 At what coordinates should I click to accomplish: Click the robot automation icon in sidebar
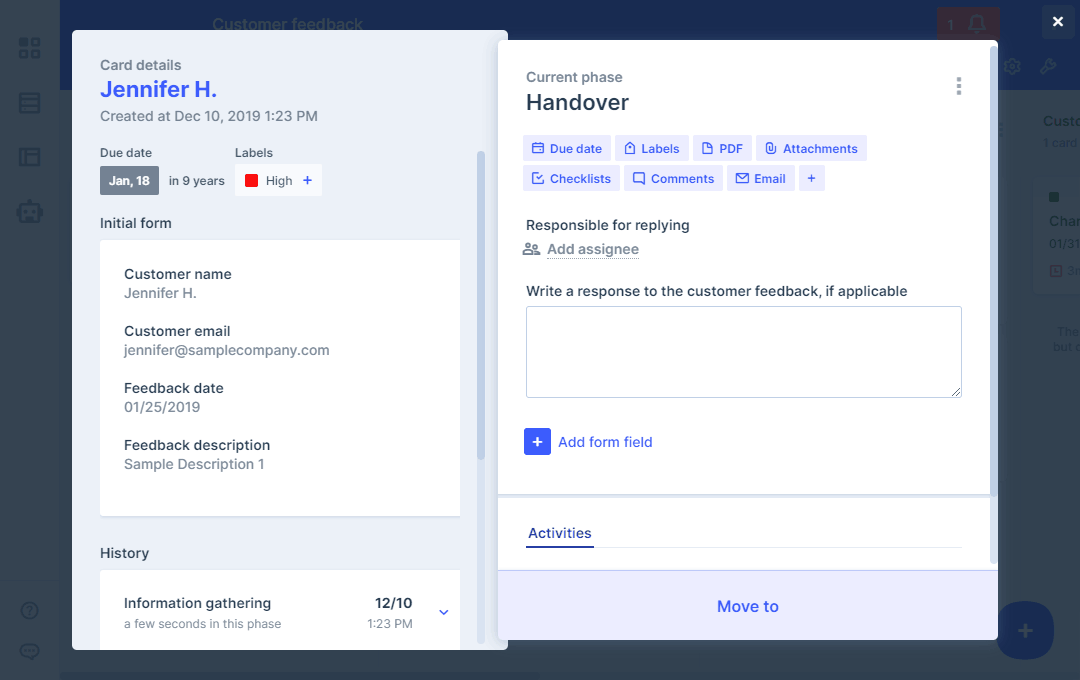30,211
